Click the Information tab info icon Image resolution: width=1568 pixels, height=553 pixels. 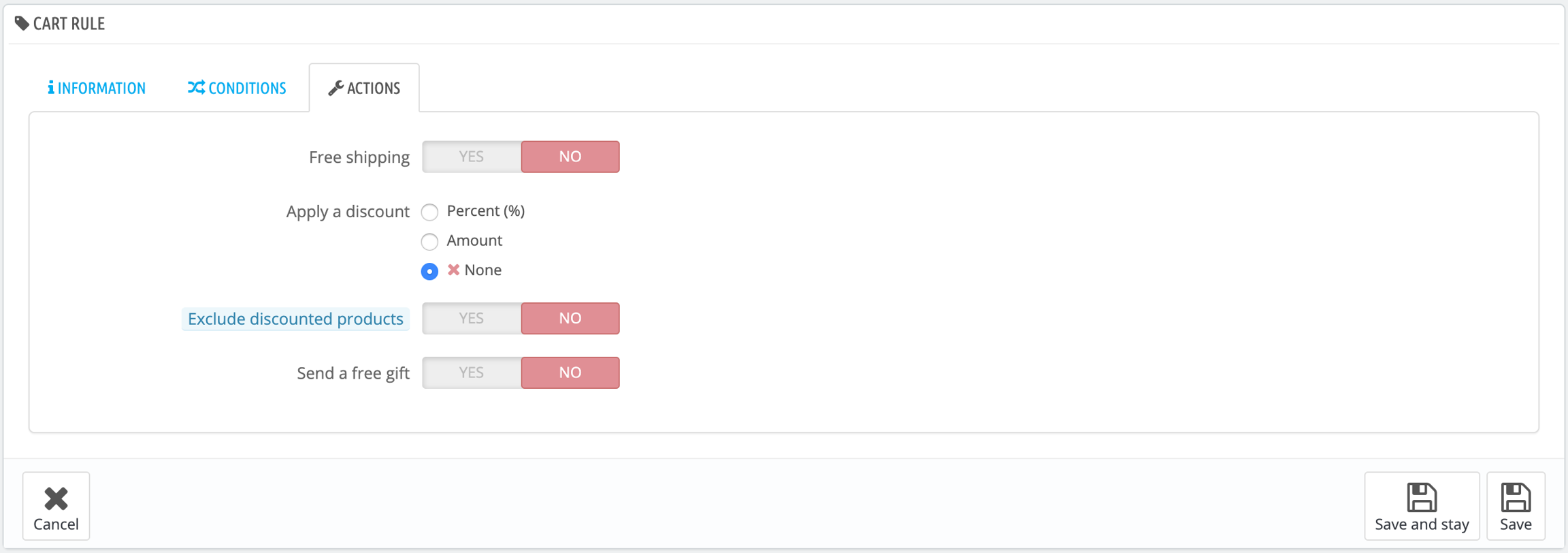pos(51,88)
